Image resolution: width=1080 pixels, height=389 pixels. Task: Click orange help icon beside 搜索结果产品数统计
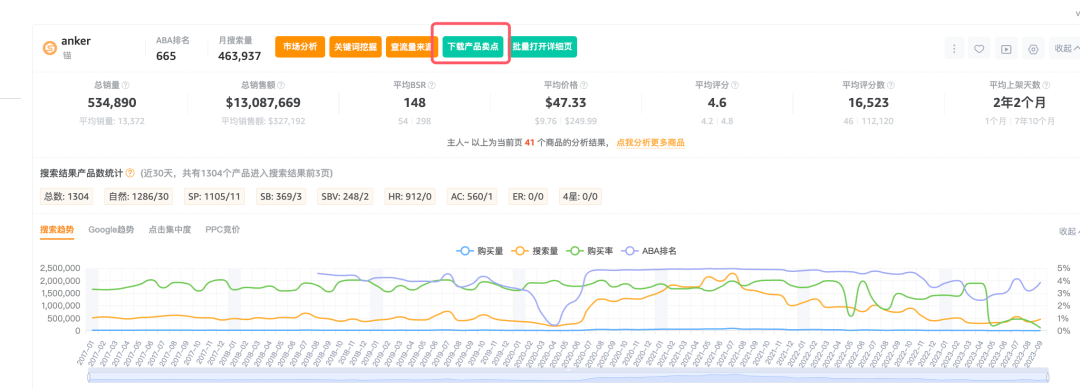click(x=130, y=173)
